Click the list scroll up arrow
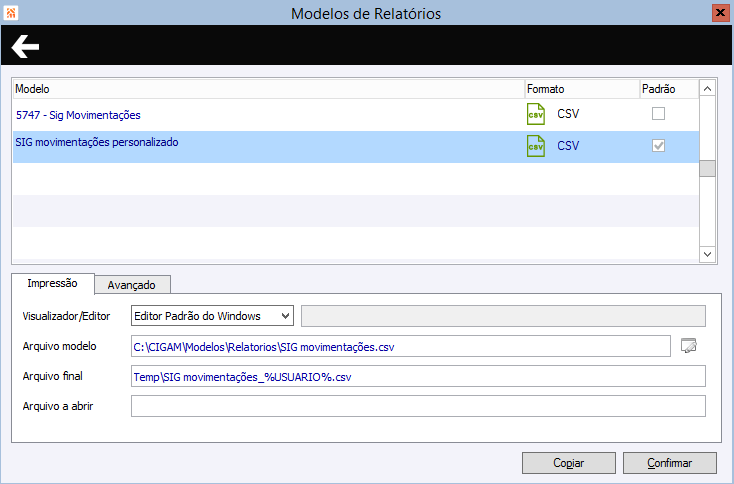Viewport: 734px width, 484px height. (707, 88)
